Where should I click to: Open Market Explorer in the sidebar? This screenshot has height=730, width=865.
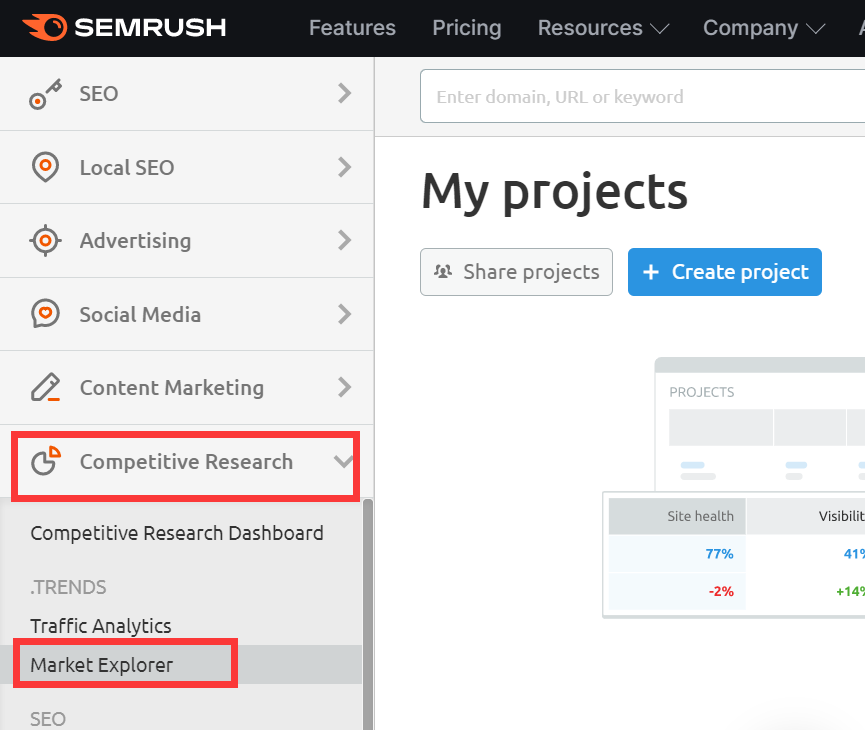(x=102, y=665)
